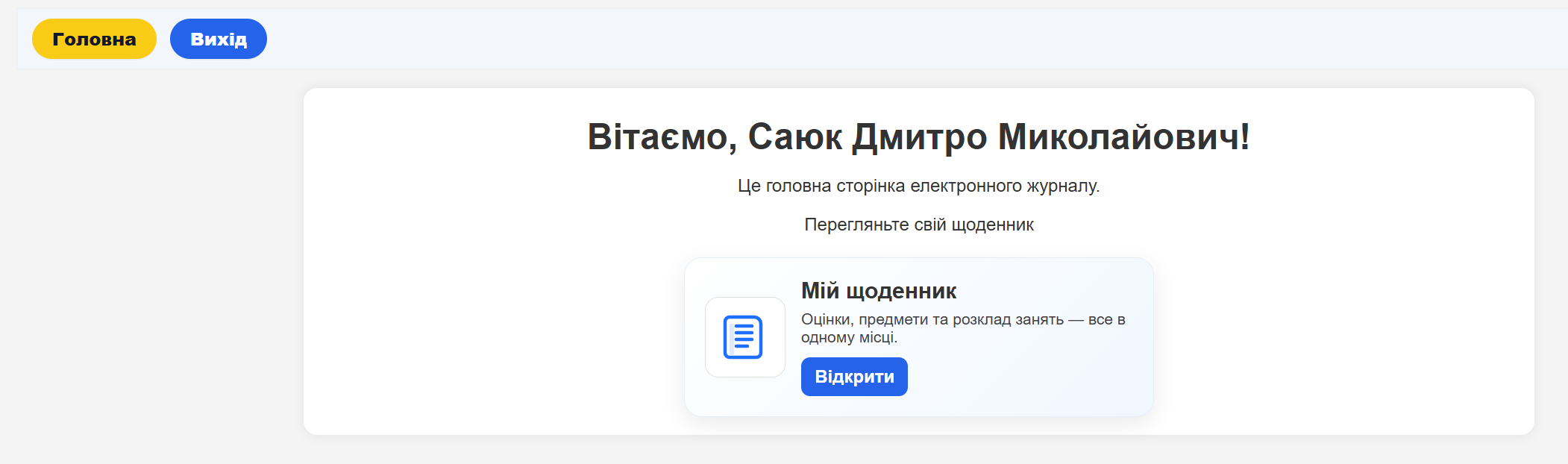Click gray page background left of white panel
Screen dimensions: 1568x464
[149, 261]
